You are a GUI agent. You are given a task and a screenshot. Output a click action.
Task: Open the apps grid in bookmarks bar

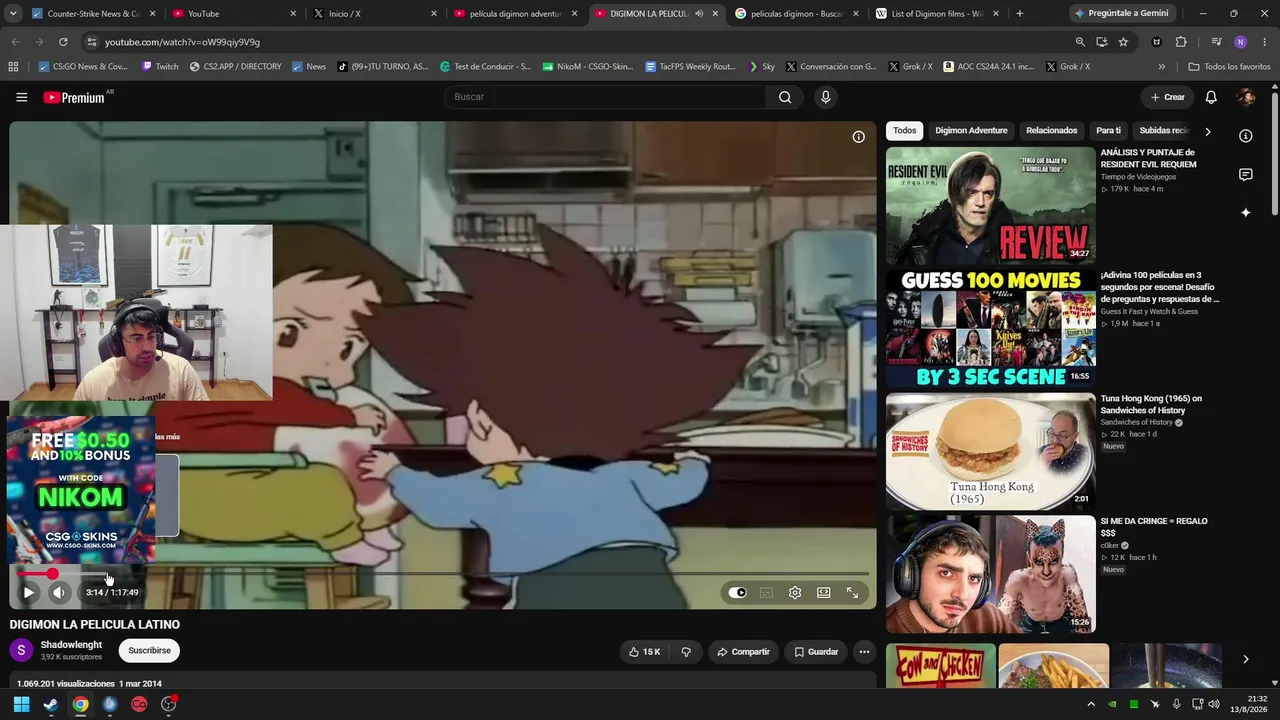point(13,67)
